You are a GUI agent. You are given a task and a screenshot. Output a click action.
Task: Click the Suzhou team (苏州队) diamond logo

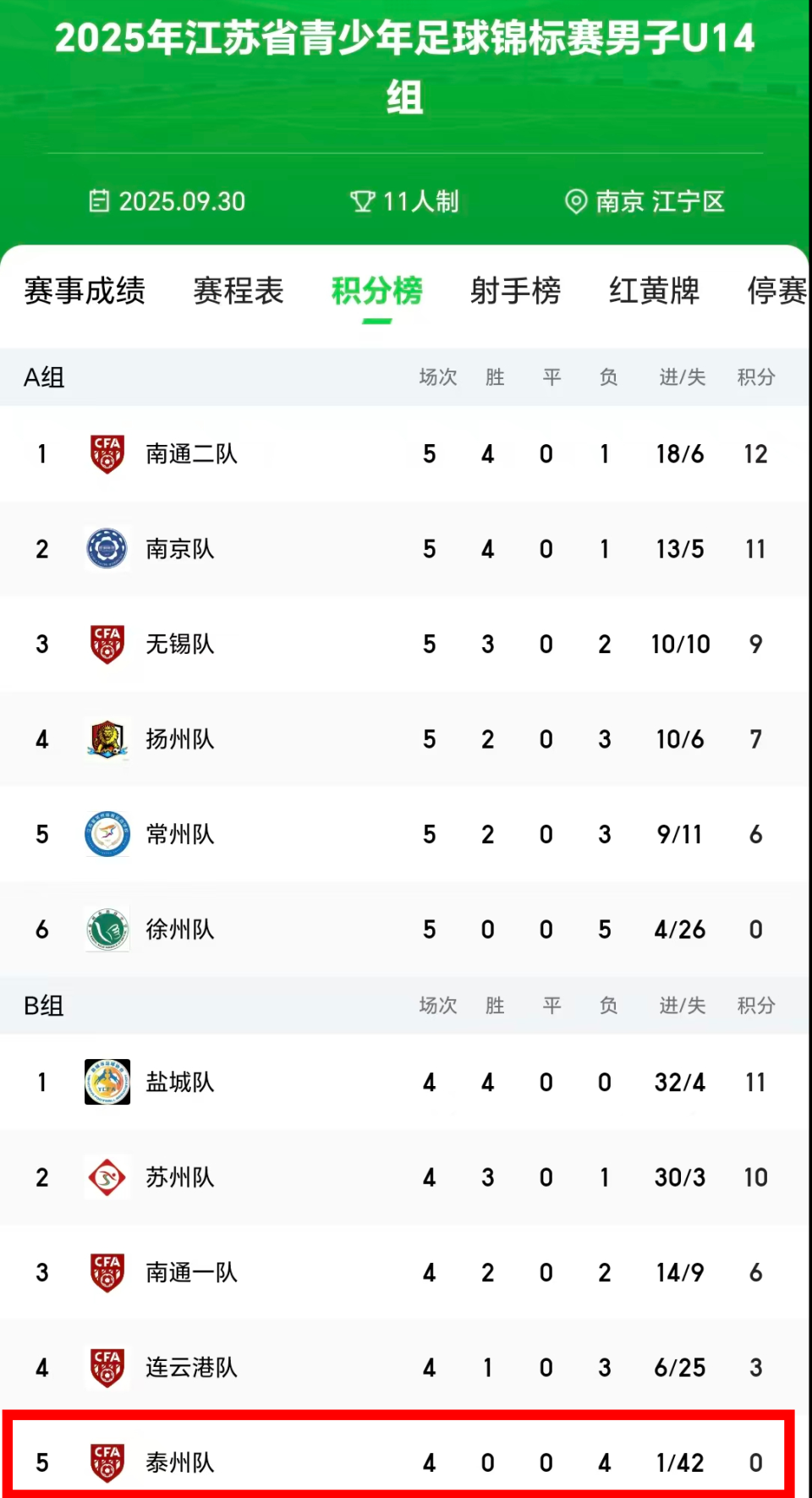tap(107, 1177)
